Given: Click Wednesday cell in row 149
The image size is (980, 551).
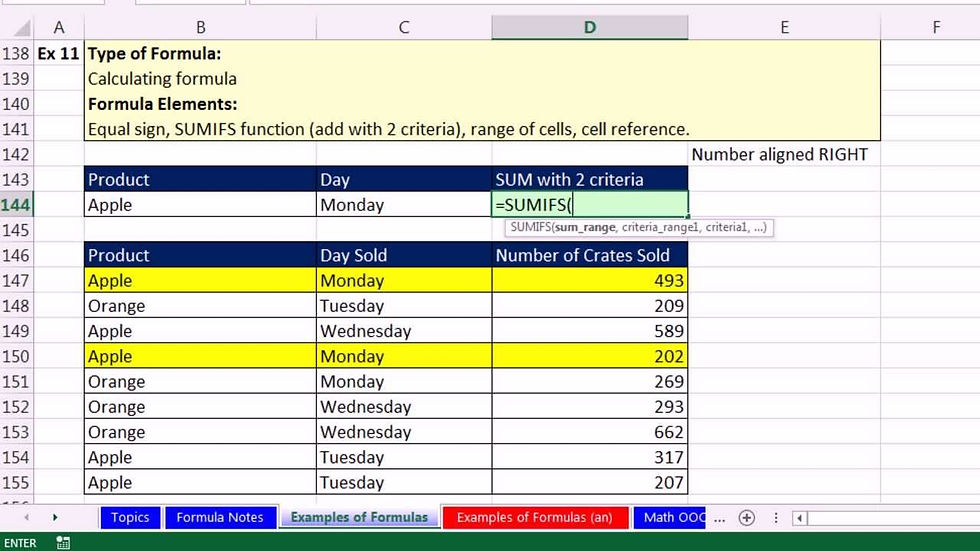Looking at the screenshot, I should point(404,331).
